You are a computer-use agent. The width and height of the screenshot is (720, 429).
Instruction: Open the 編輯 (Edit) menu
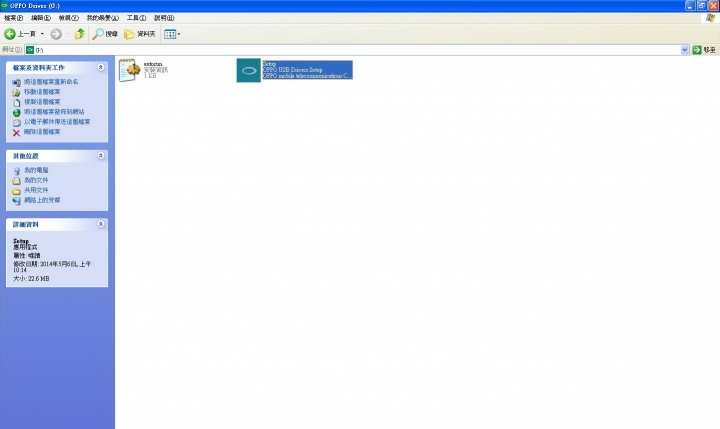pyautogui.click(x=41, y=18)
